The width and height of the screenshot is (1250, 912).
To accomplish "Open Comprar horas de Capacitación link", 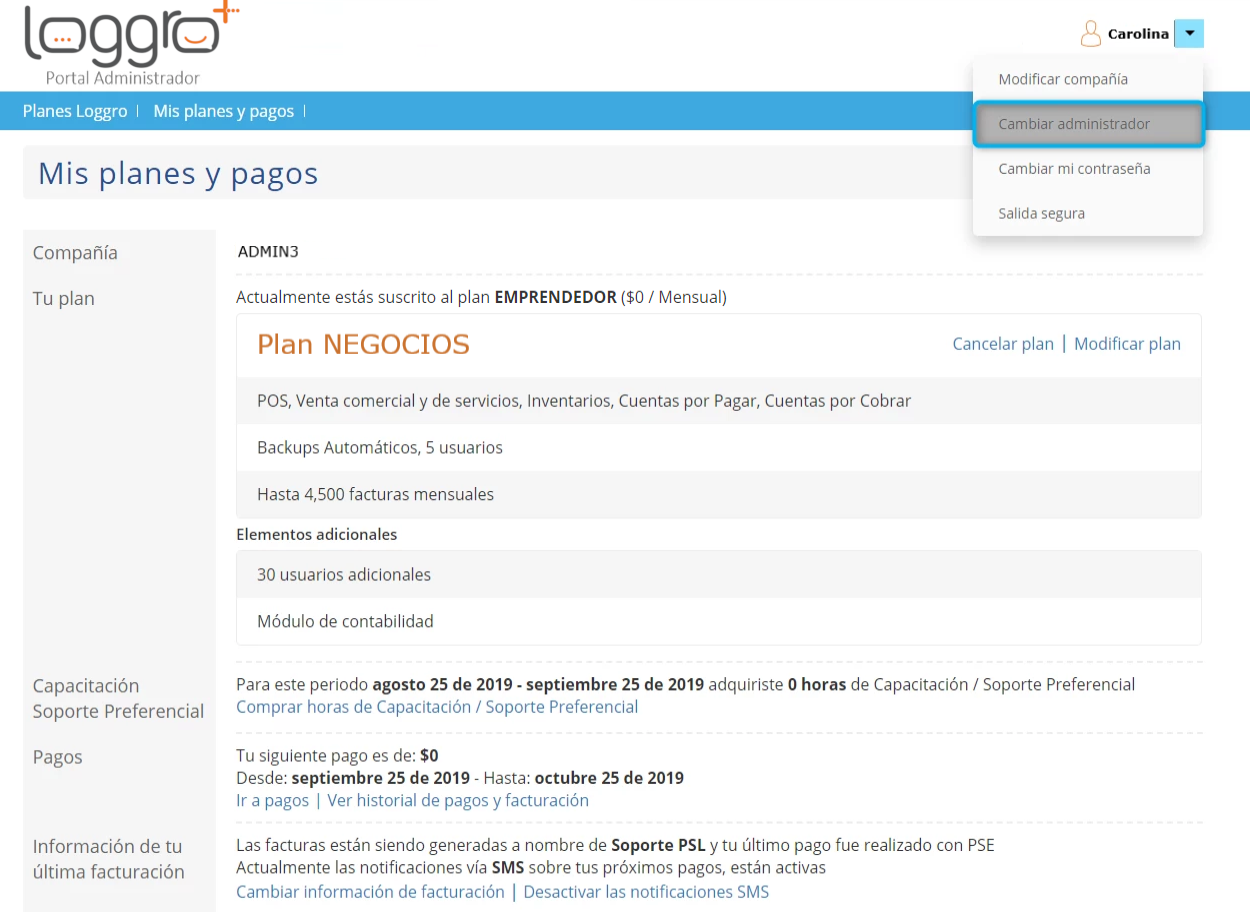I will pyautogui.click(x=436, y=707).
